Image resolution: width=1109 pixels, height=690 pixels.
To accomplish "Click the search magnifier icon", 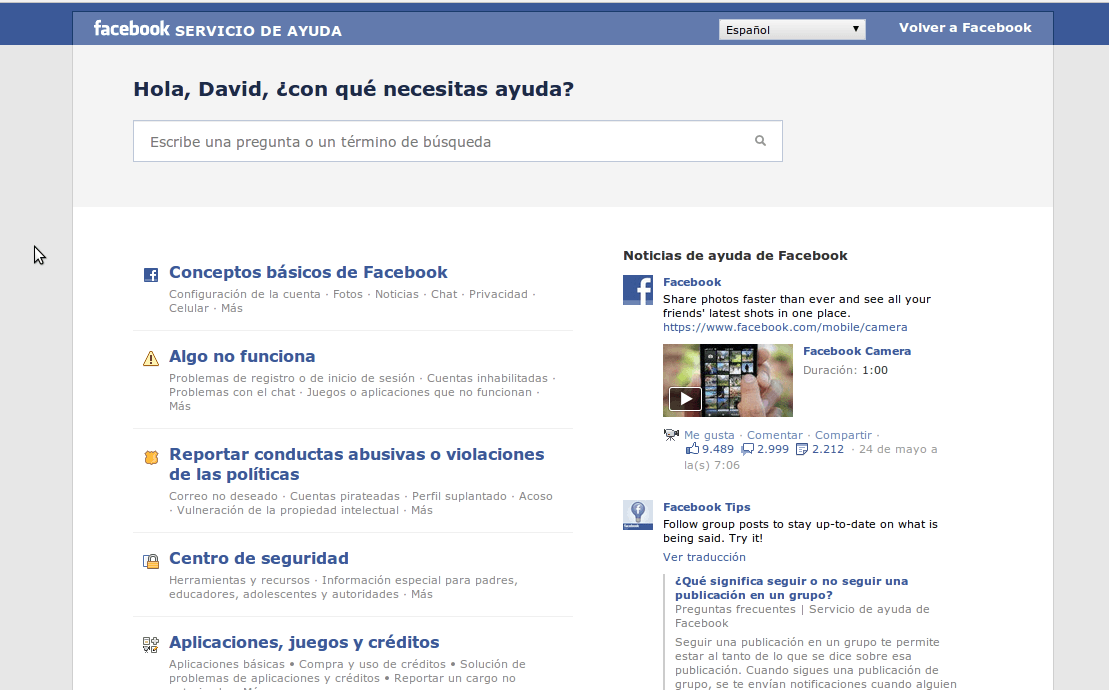I will pyautogui.click(x=760, y=141).
